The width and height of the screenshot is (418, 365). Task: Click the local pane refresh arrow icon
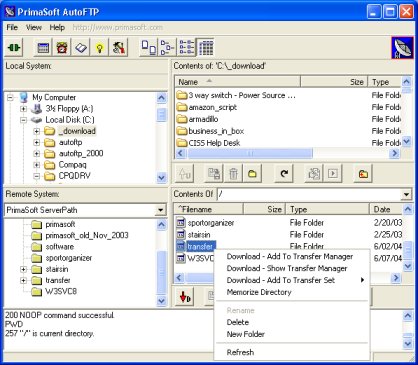point(284,174)
